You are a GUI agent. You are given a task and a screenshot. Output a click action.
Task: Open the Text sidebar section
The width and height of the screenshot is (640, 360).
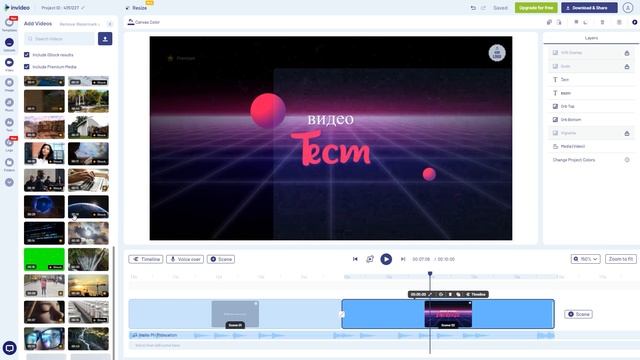[9, 124]
